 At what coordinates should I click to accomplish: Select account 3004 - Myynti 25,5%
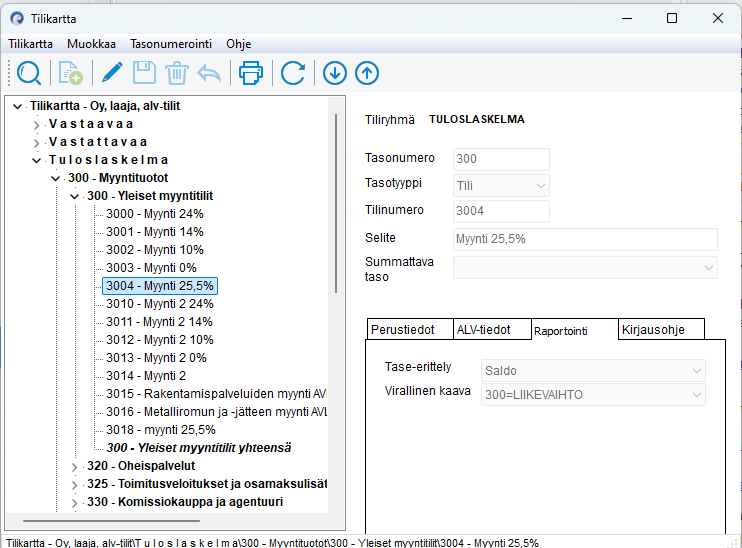pos(160,286)
